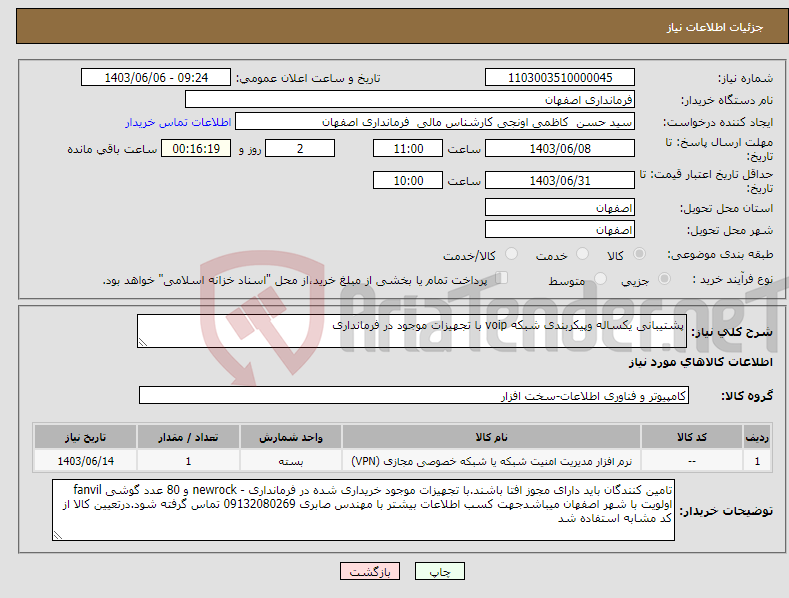
Task: Select the جزیی purchase type radio
Action: (664, 279)
